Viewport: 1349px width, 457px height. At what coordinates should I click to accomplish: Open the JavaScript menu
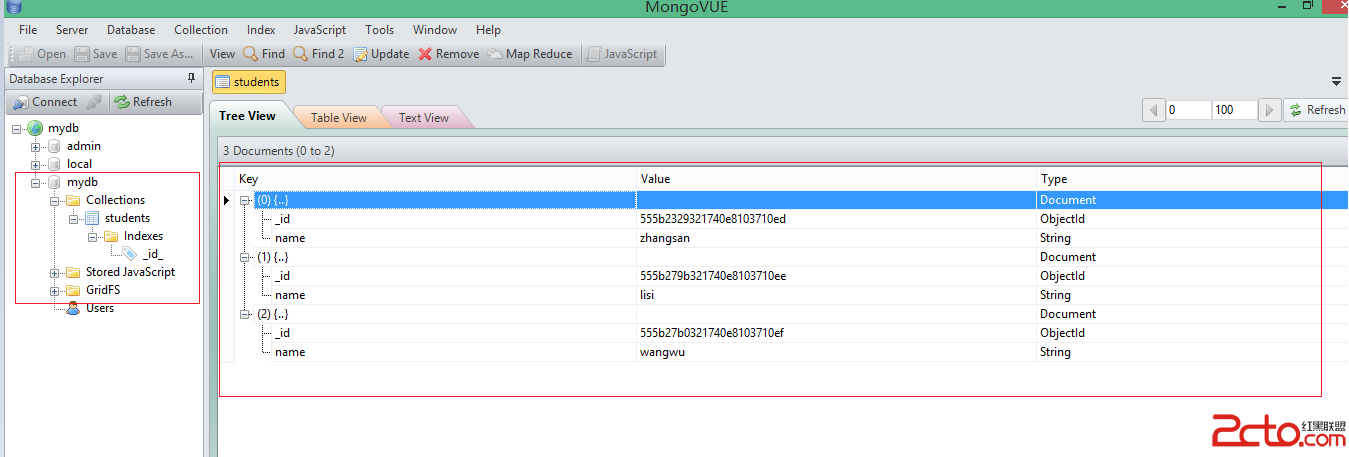320,30
